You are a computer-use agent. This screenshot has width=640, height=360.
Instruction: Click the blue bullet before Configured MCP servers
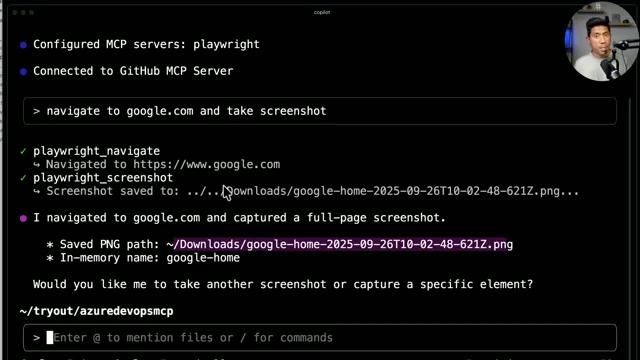pos(23,45)
